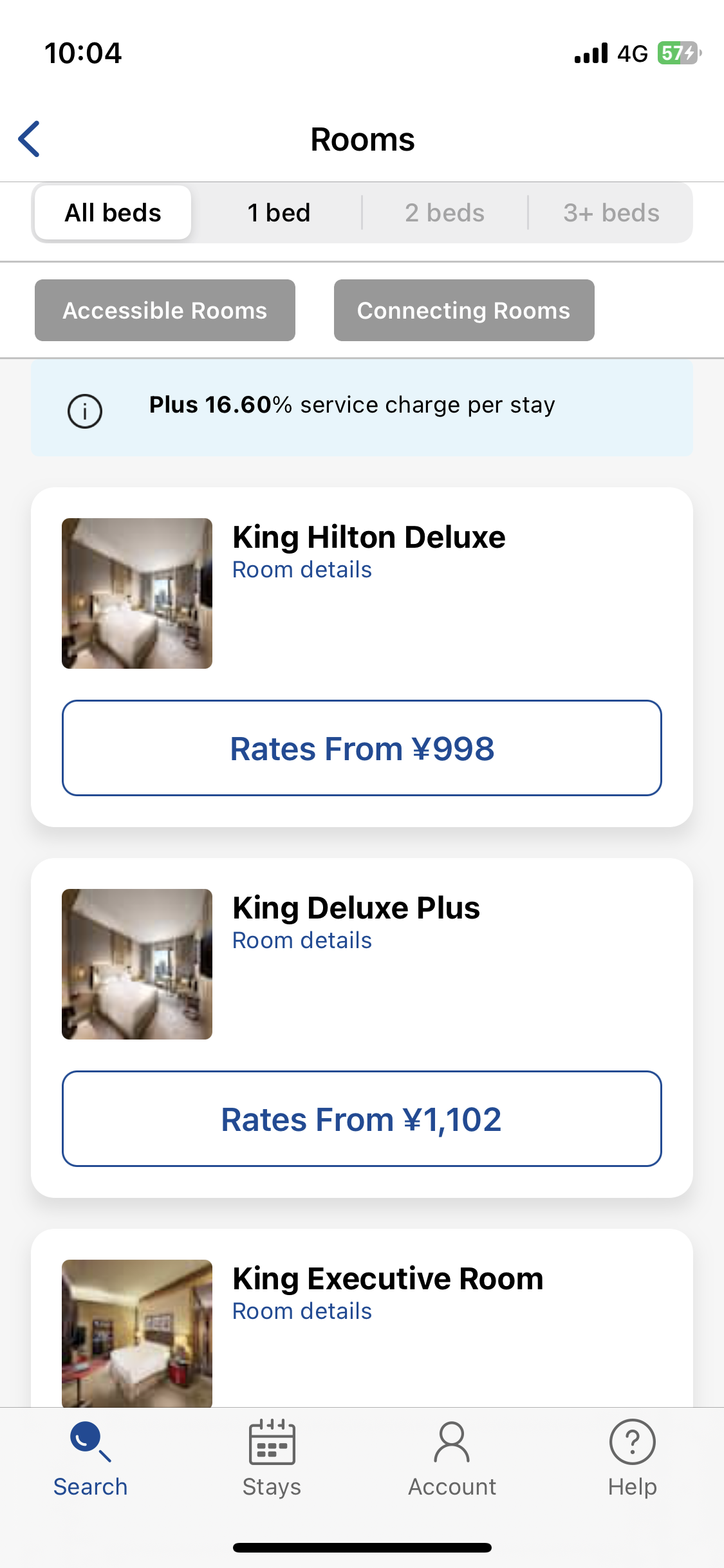This screenshot has width=724, height=1568.
Task: Expand Rates From ¥998 options
Action: point(362,748)
